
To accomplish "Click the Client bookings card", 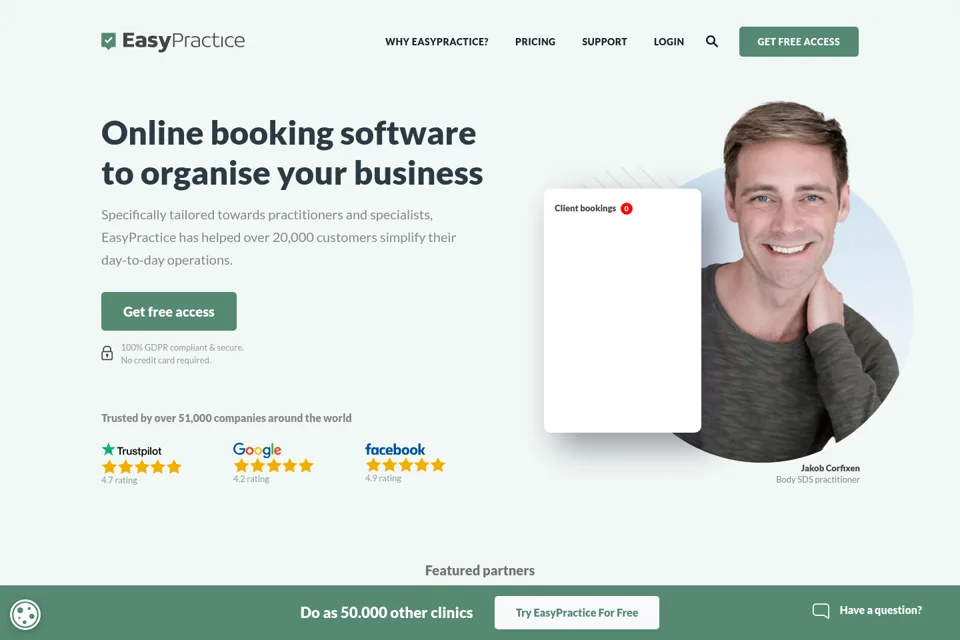I will click(622, 311).
